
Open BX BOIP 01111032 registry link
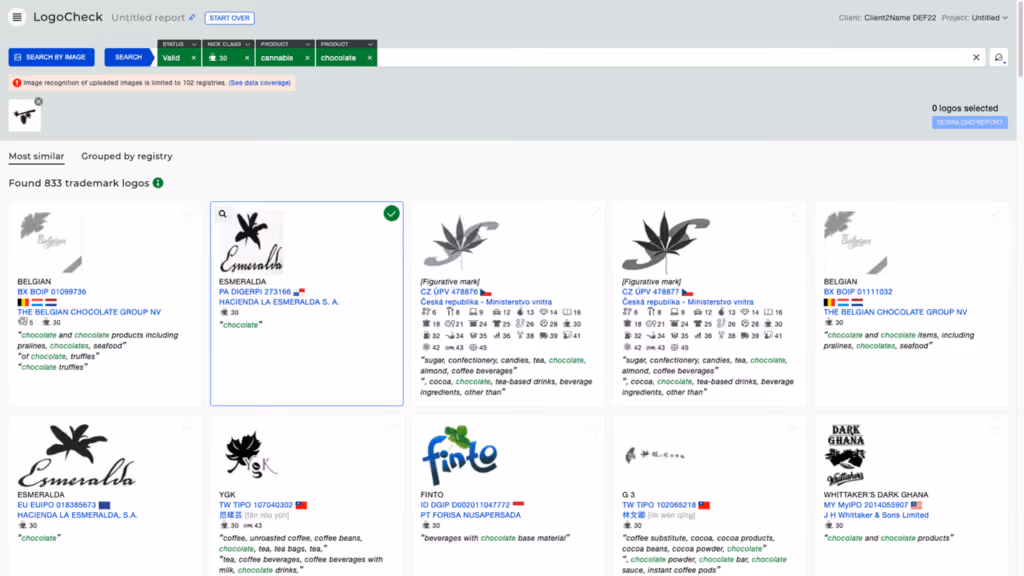[x=857, y=292]
